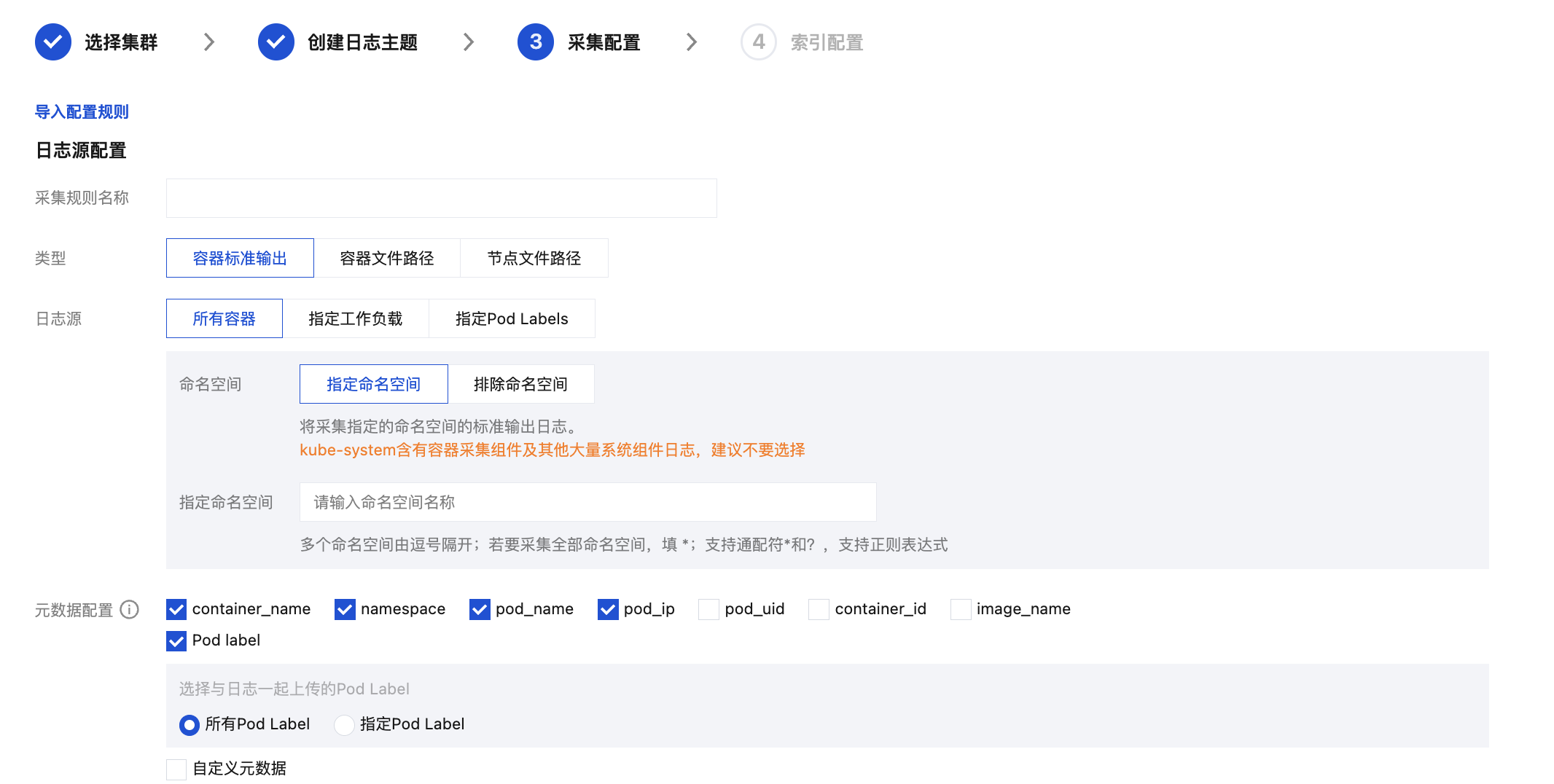
Task: Click the info icon beside 元数据配置
Action: click(x=130, y=610)
